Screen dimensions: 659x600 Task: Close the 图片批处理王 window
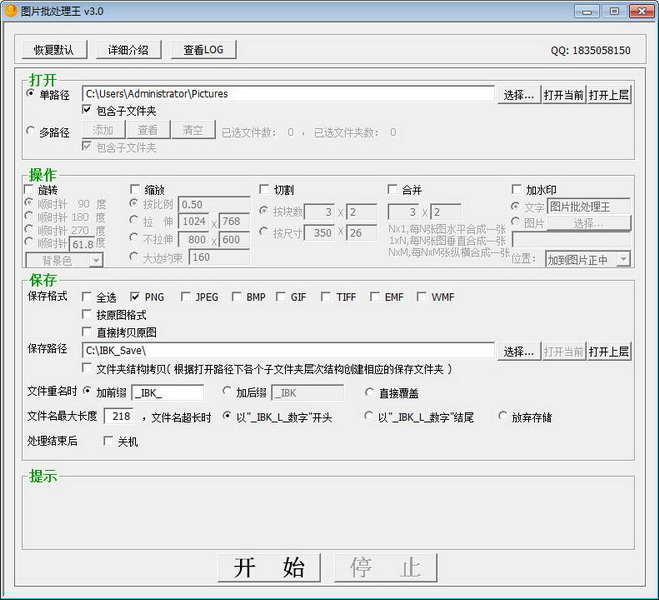pyautogui.click(x=641, y=11)
